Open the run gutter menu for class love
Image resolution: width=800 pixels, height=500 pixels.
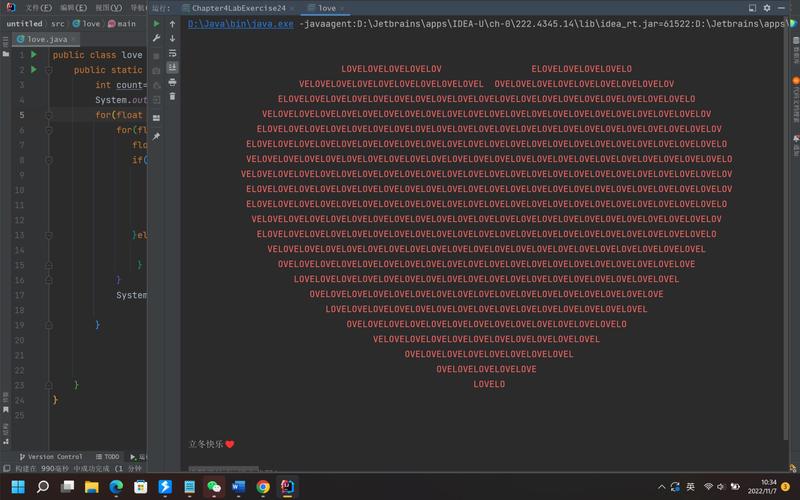(x=33, y=55)
